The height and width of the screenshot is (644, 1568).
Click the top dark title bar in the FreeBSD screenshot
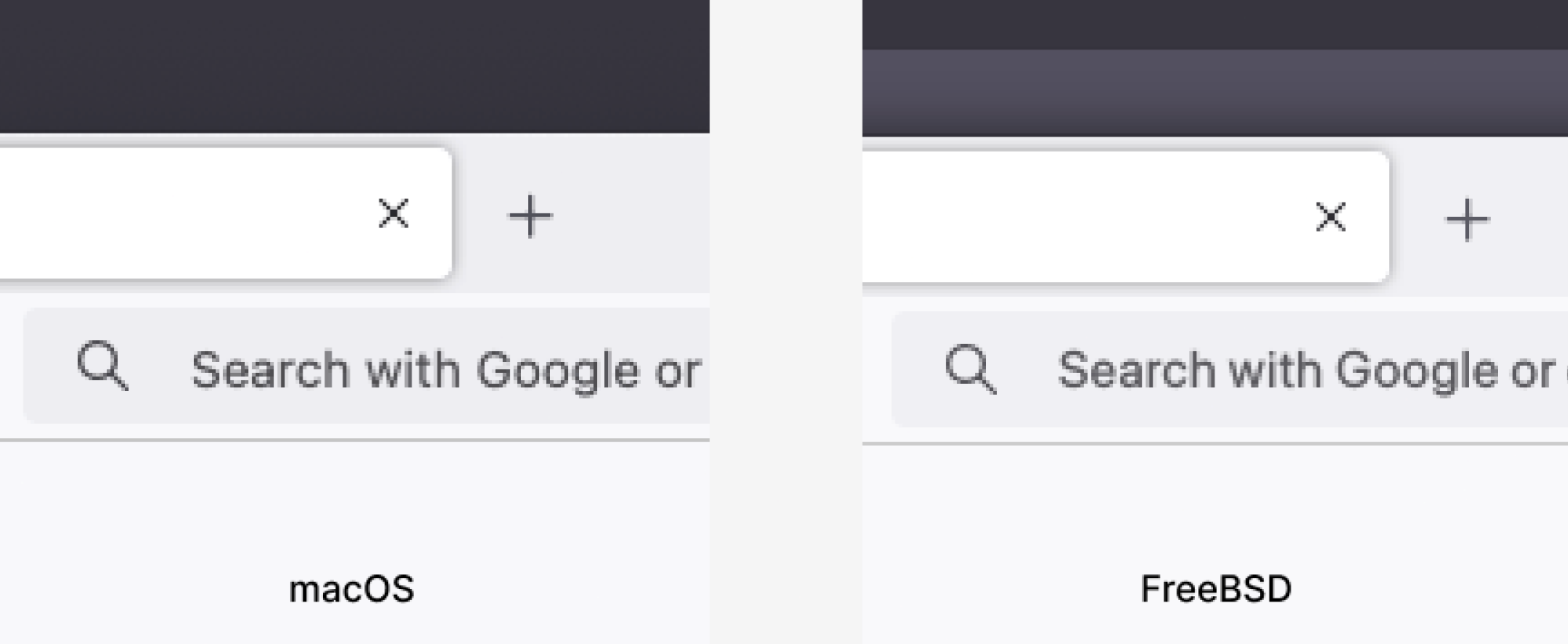(x=1215, y=24)
